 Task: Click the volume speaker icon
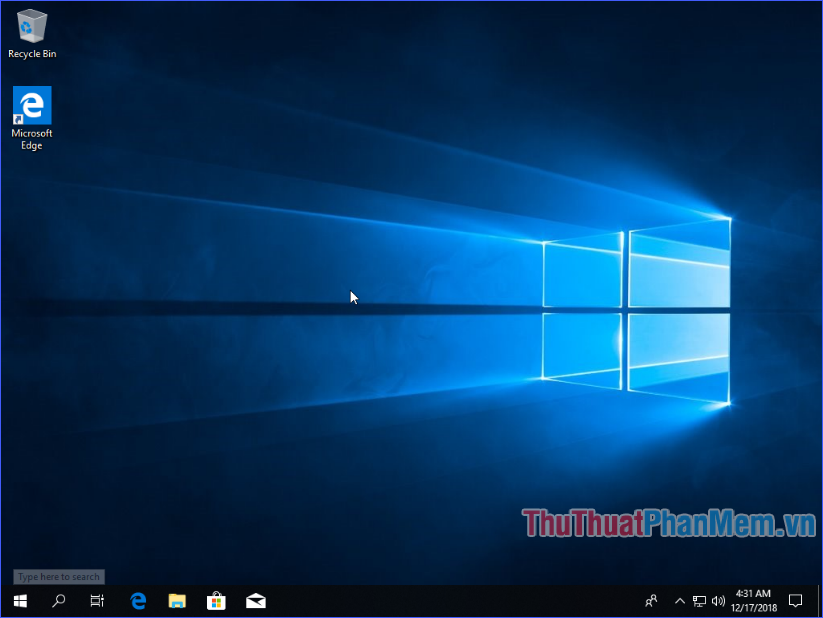pyautogui.click(x=718, y=601)
